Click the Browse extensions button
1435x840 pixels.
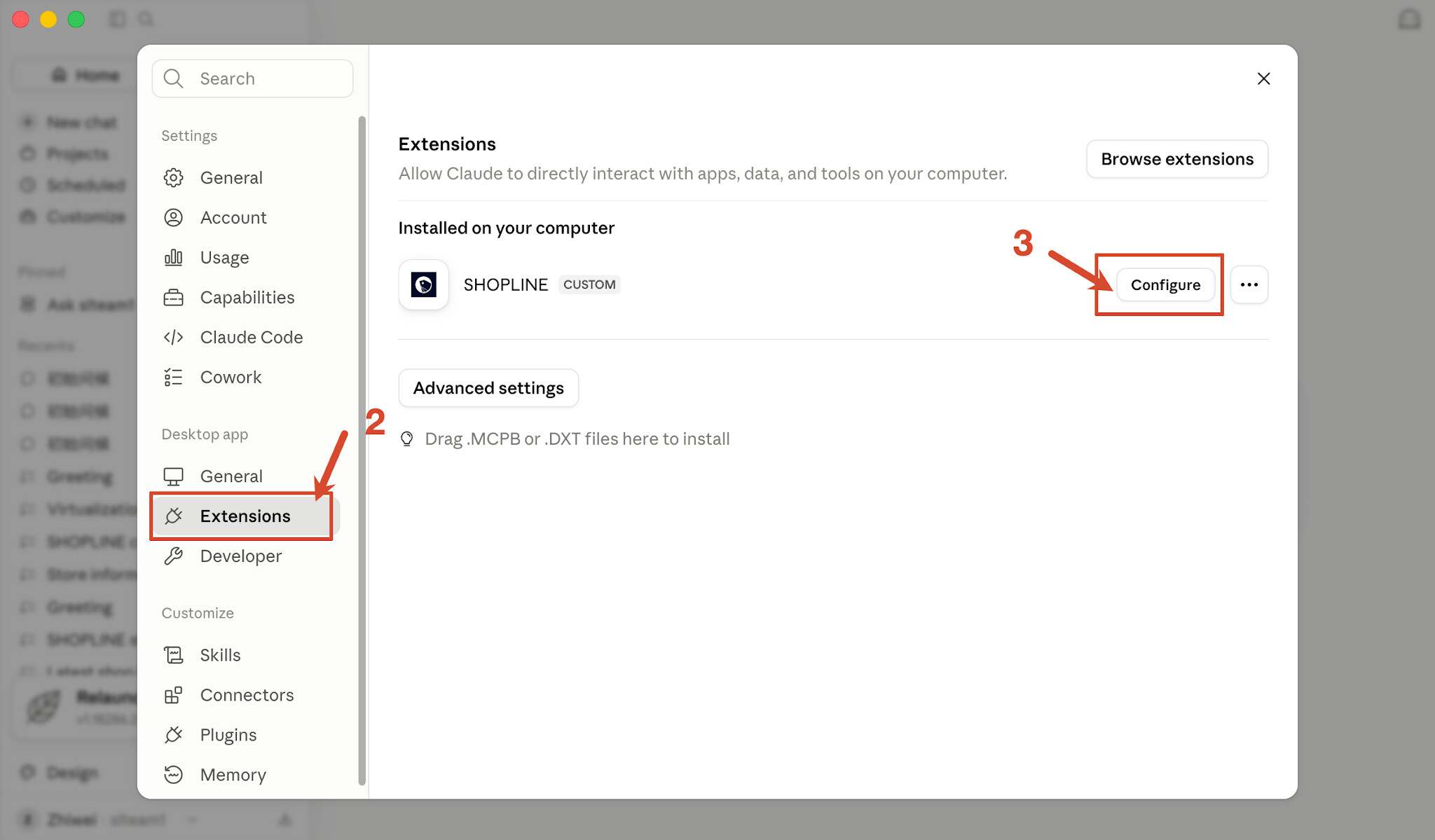[x=1177, y=159]
